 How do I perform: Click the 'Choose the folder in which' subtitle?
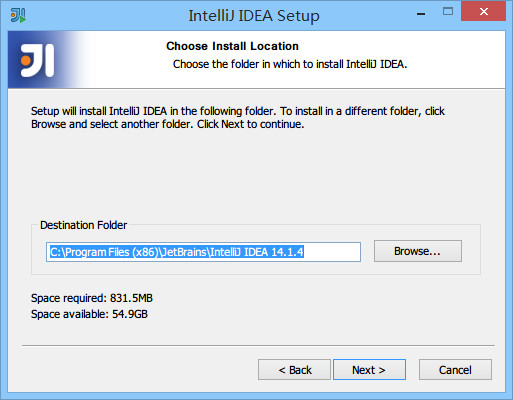(x=290, y=64)
